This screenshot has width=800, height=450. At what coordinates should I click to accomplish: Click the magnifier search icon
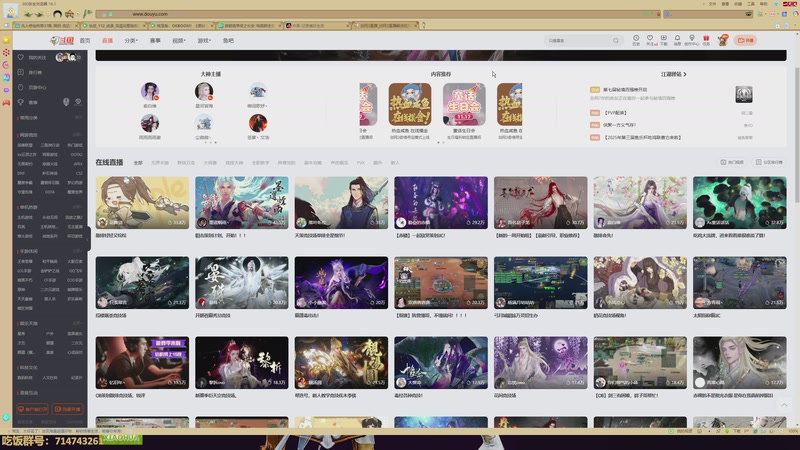(616, 40)
